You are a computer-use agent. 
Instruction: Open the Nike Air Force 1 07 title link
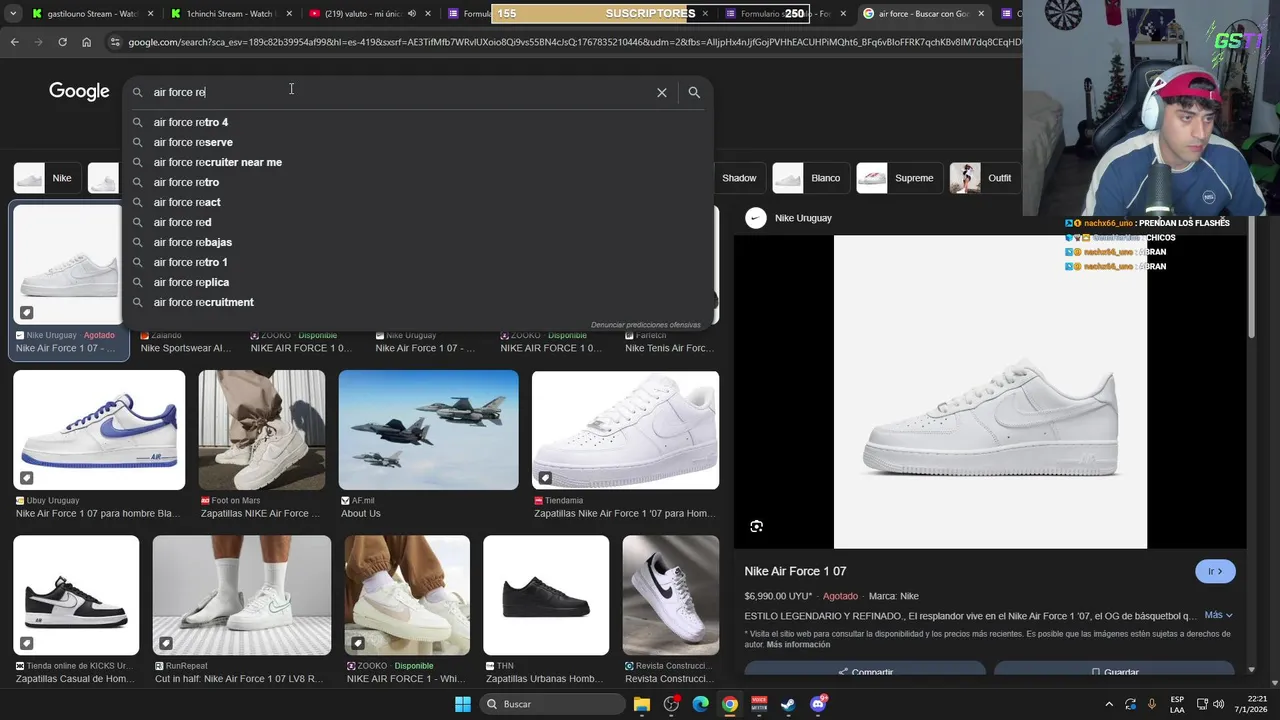tap(795, 571)
